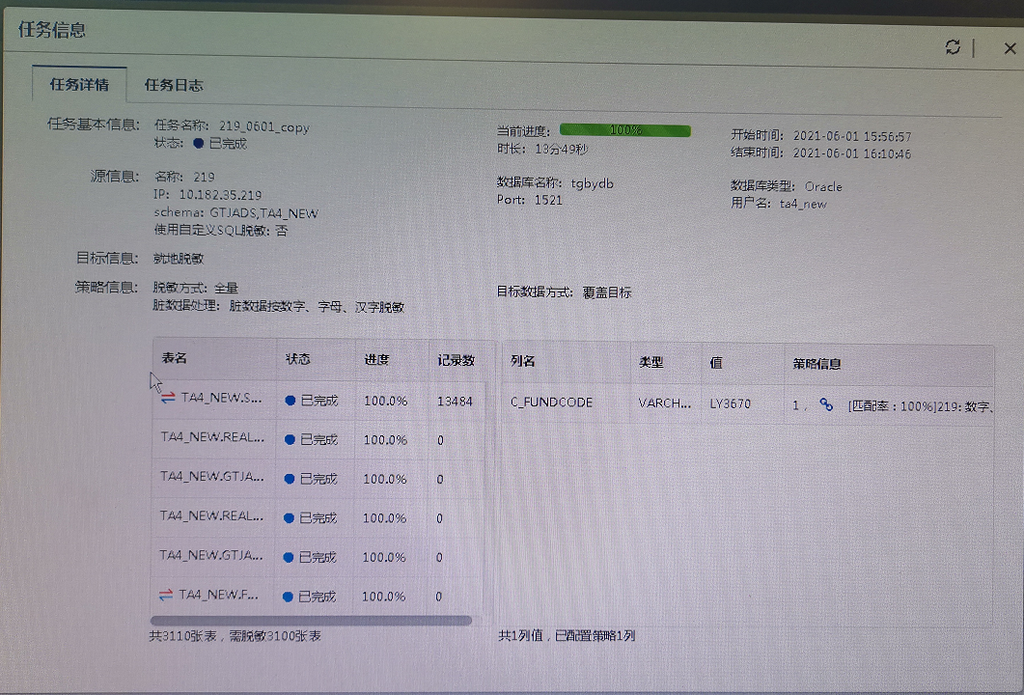Viewport: 1024px width, 695px height.
Task: Select the C_FUNDCODE column row
Action: tap(552, 403)
